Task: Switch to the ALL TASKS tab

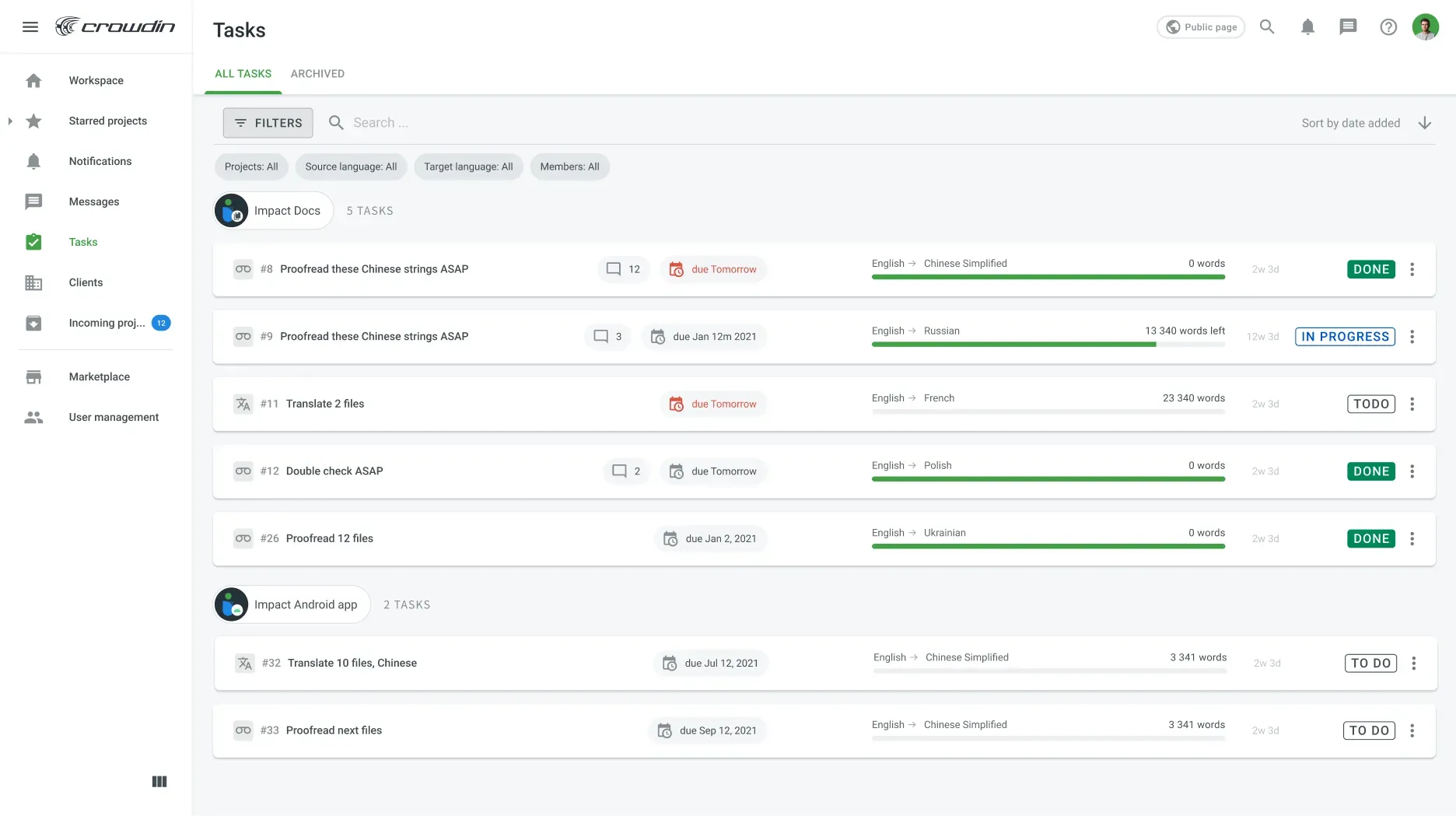Action: coord(243,73)
